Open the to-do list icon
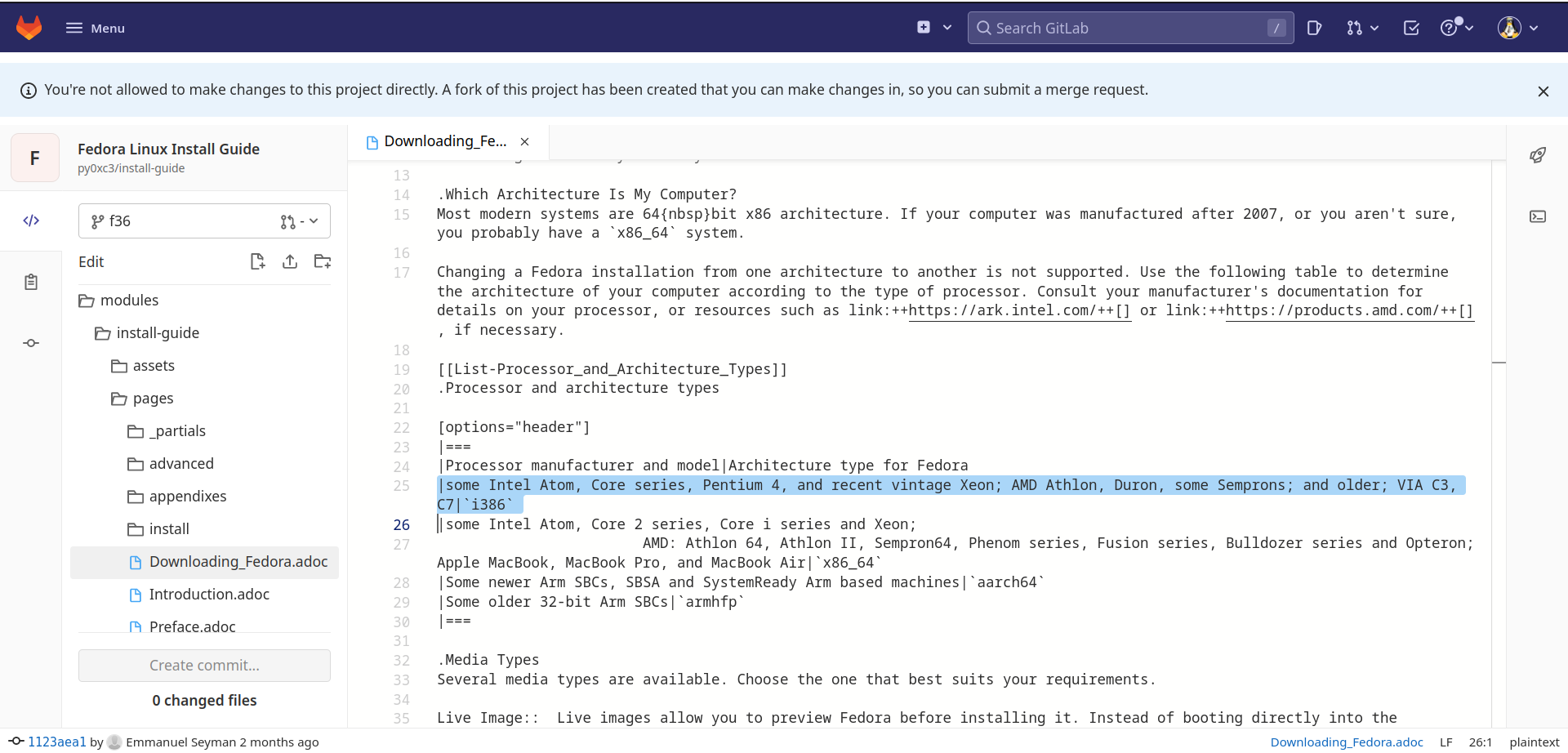Image resolution: width=1568 pixels, height=753 pixels. click(1411, 28)
